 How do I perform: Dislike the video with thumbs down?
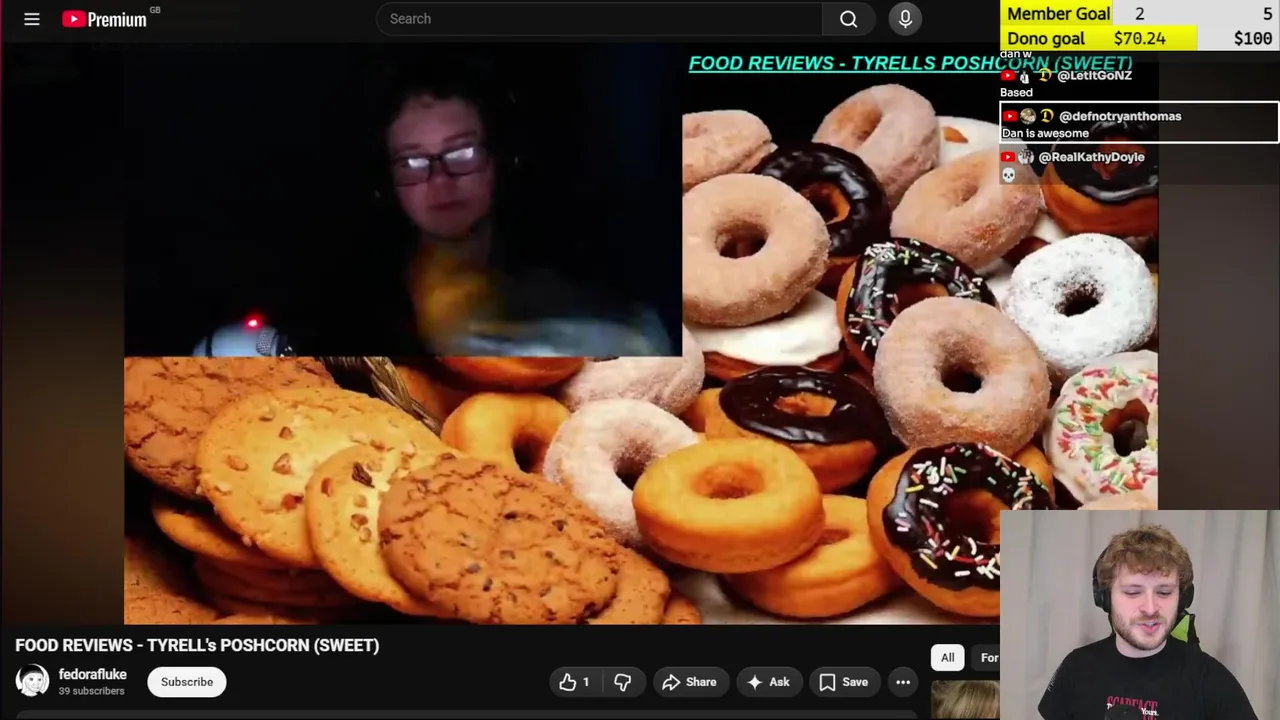click(x=622, y=682)
